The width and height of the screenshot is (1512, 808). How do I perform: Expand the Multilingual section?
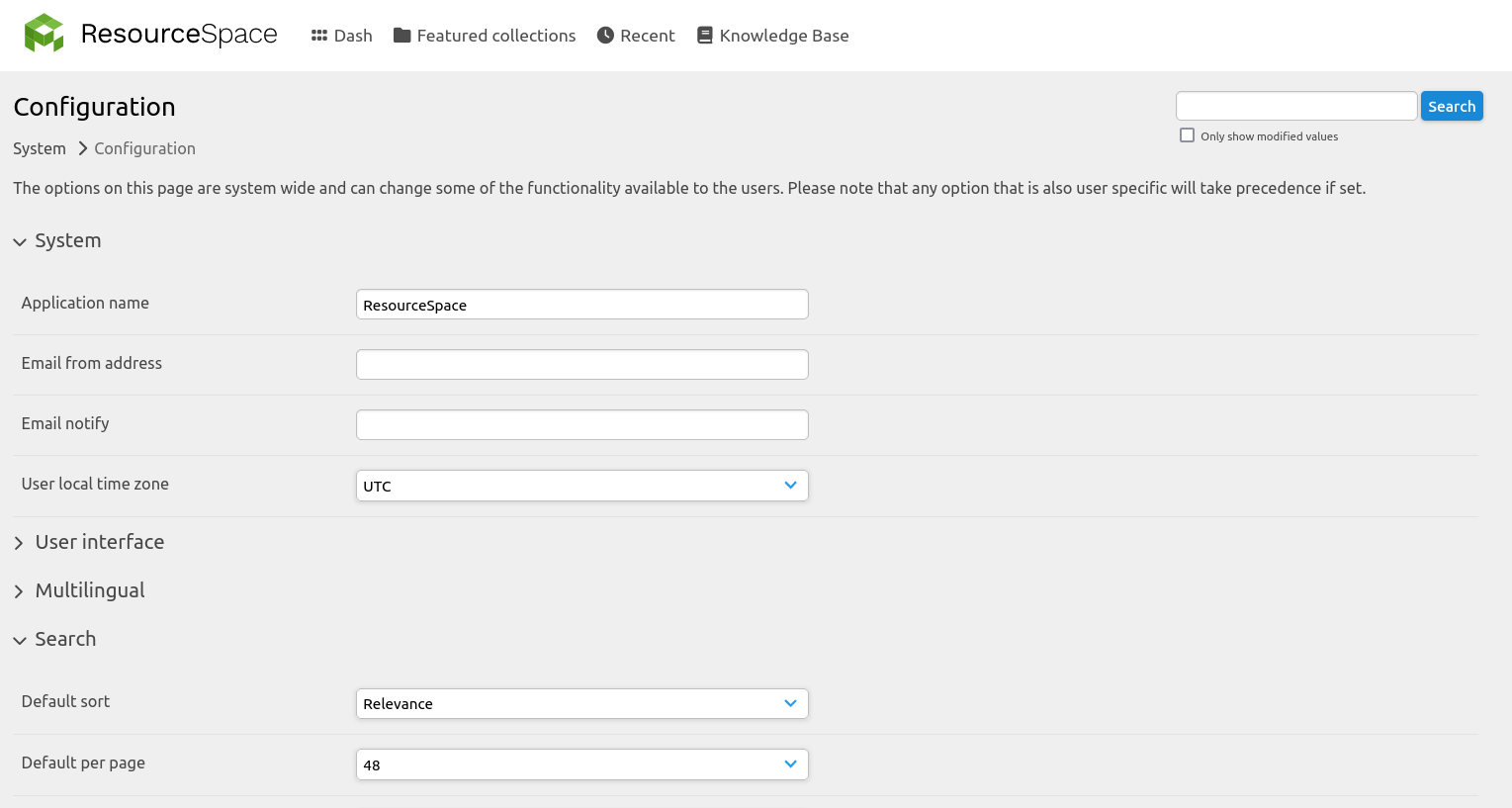pyautogui.click(x=79, y=590)
